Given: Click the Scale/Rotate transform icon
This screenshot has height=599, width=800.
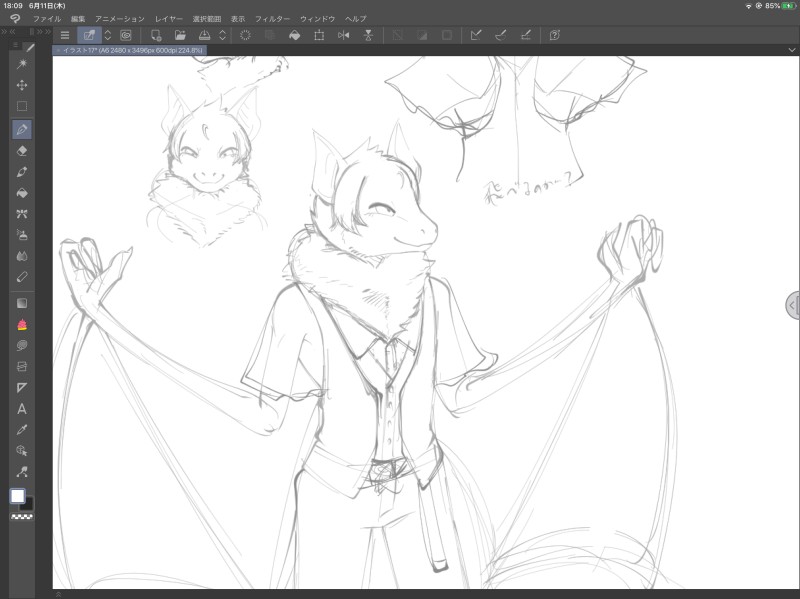Looking at the screenshot, I should (x=319, y=35).
